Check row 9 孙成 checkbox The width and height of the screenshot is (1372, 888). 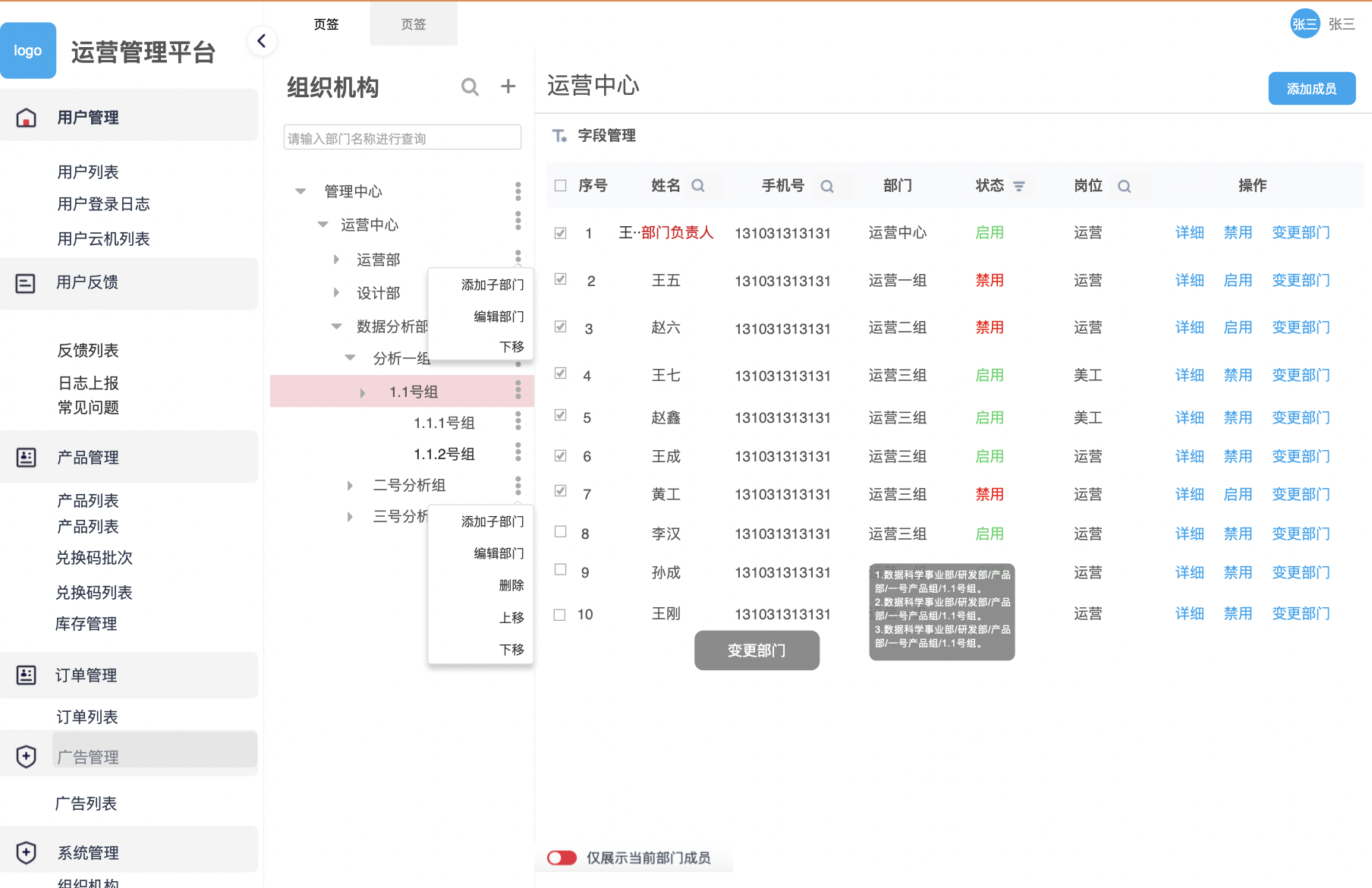[561, 569]
